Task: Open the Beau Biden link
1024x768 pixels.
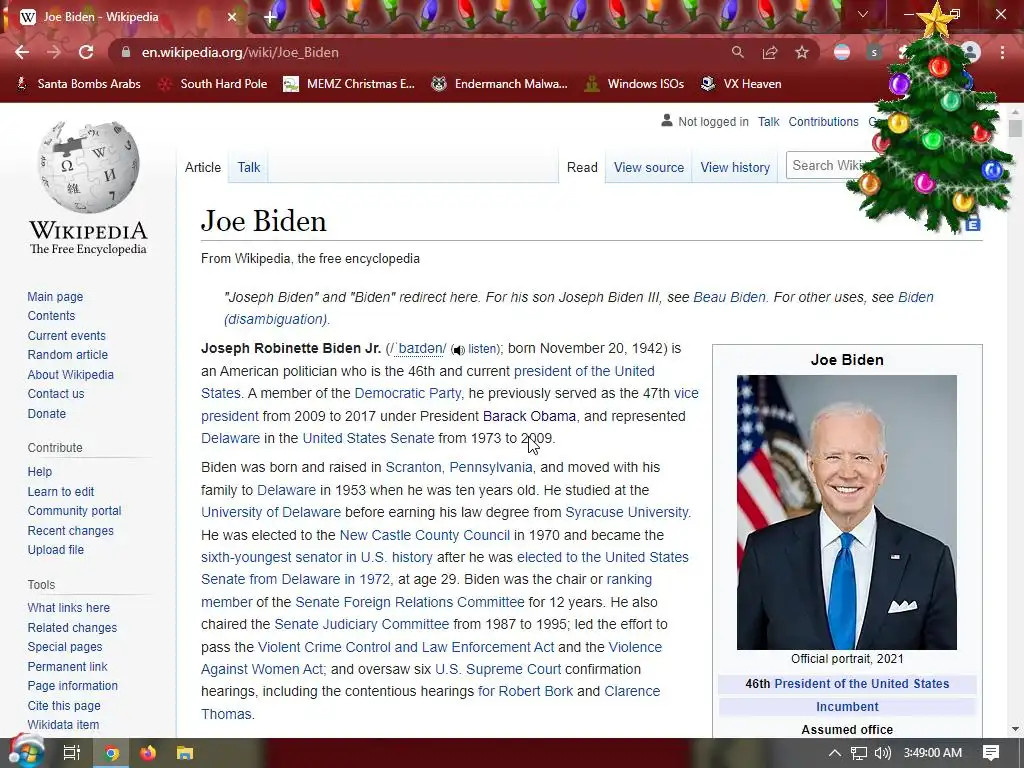Action: click(729, 297)
